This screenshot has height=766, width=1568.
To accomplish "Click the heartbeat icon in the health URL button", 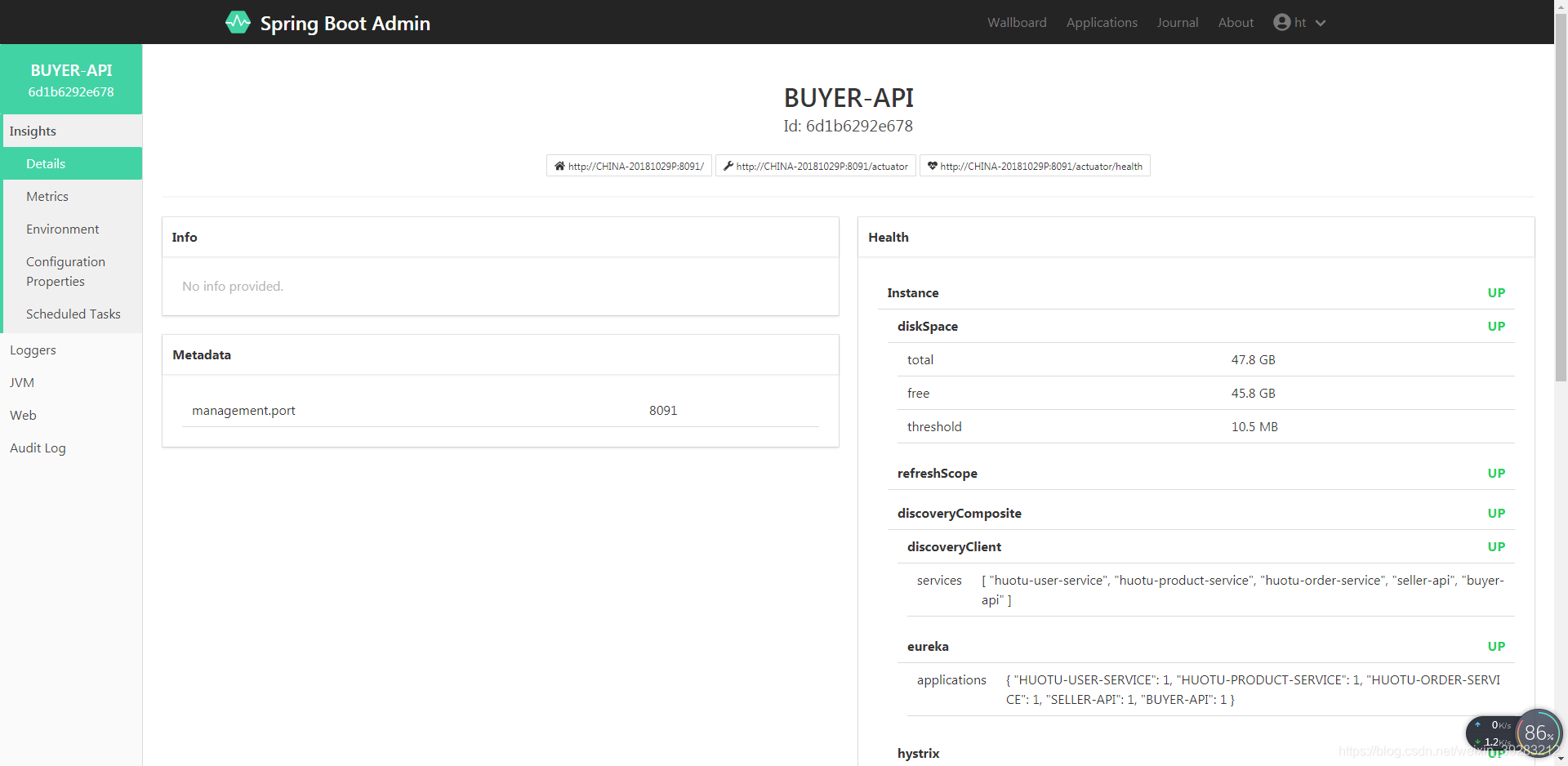I will click(933, 166).
